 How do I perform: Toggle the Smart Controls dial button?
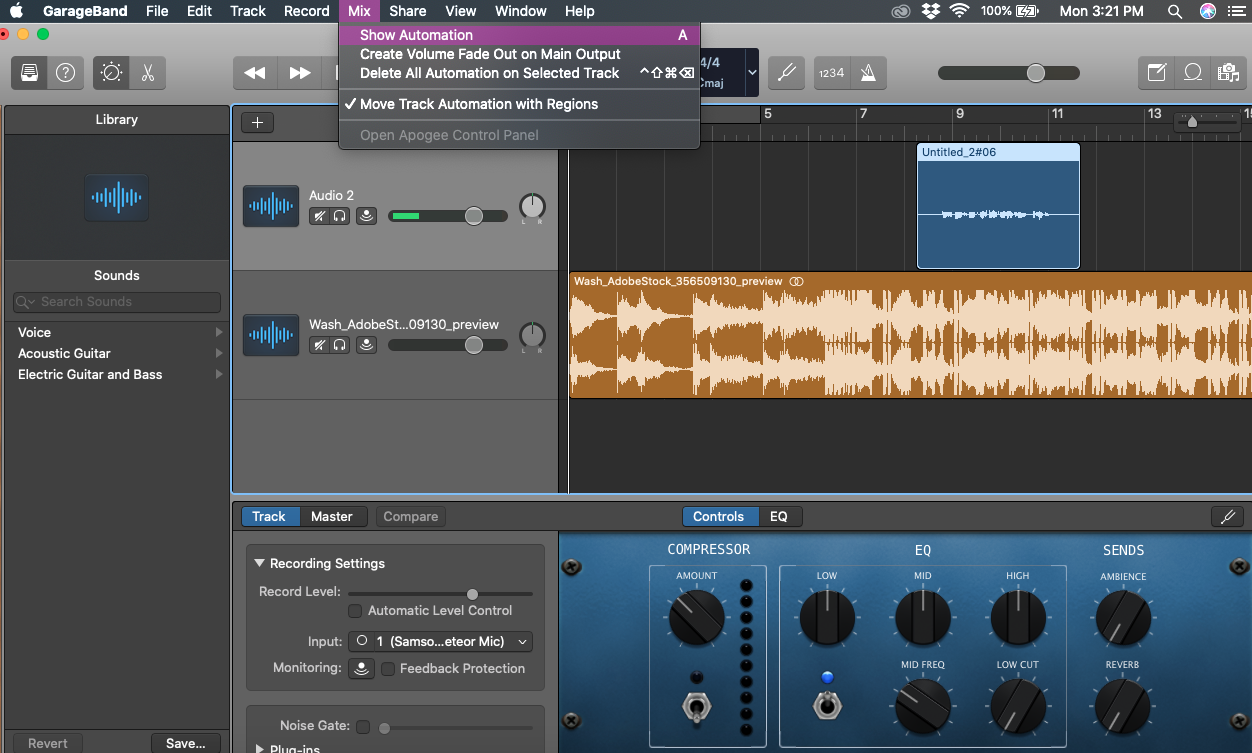[x=111, y=73]
